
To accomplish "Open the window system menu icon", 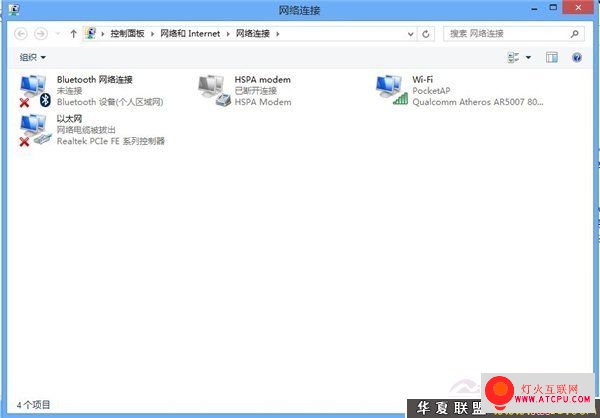I will click(x=13, y=9).
